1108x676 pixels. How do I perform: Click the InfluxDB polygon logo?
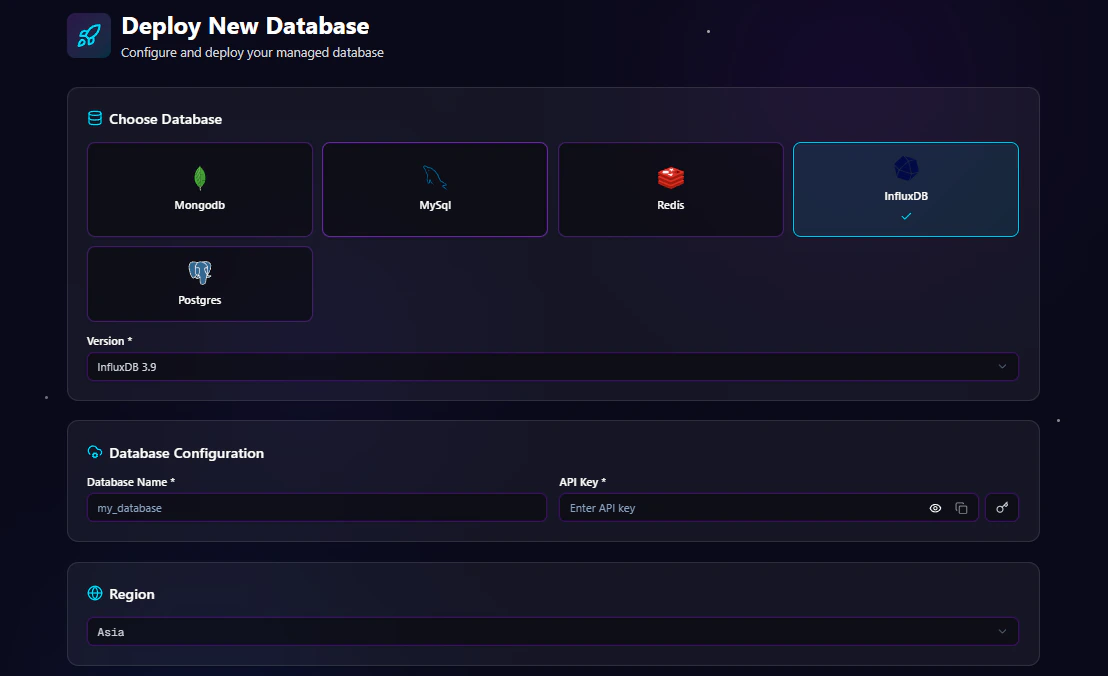tap(906, 168)
